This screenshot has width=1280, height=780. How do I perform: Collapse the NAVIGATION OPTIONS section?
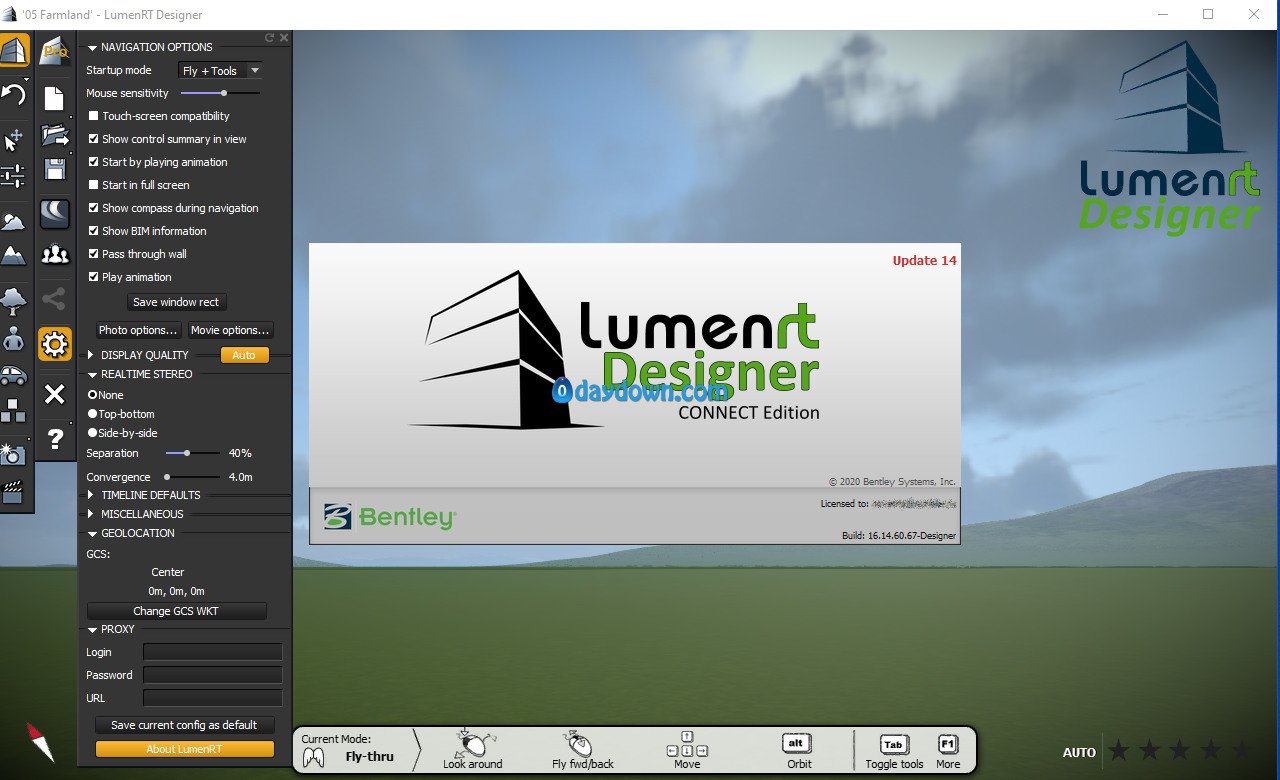click(92, 47)
